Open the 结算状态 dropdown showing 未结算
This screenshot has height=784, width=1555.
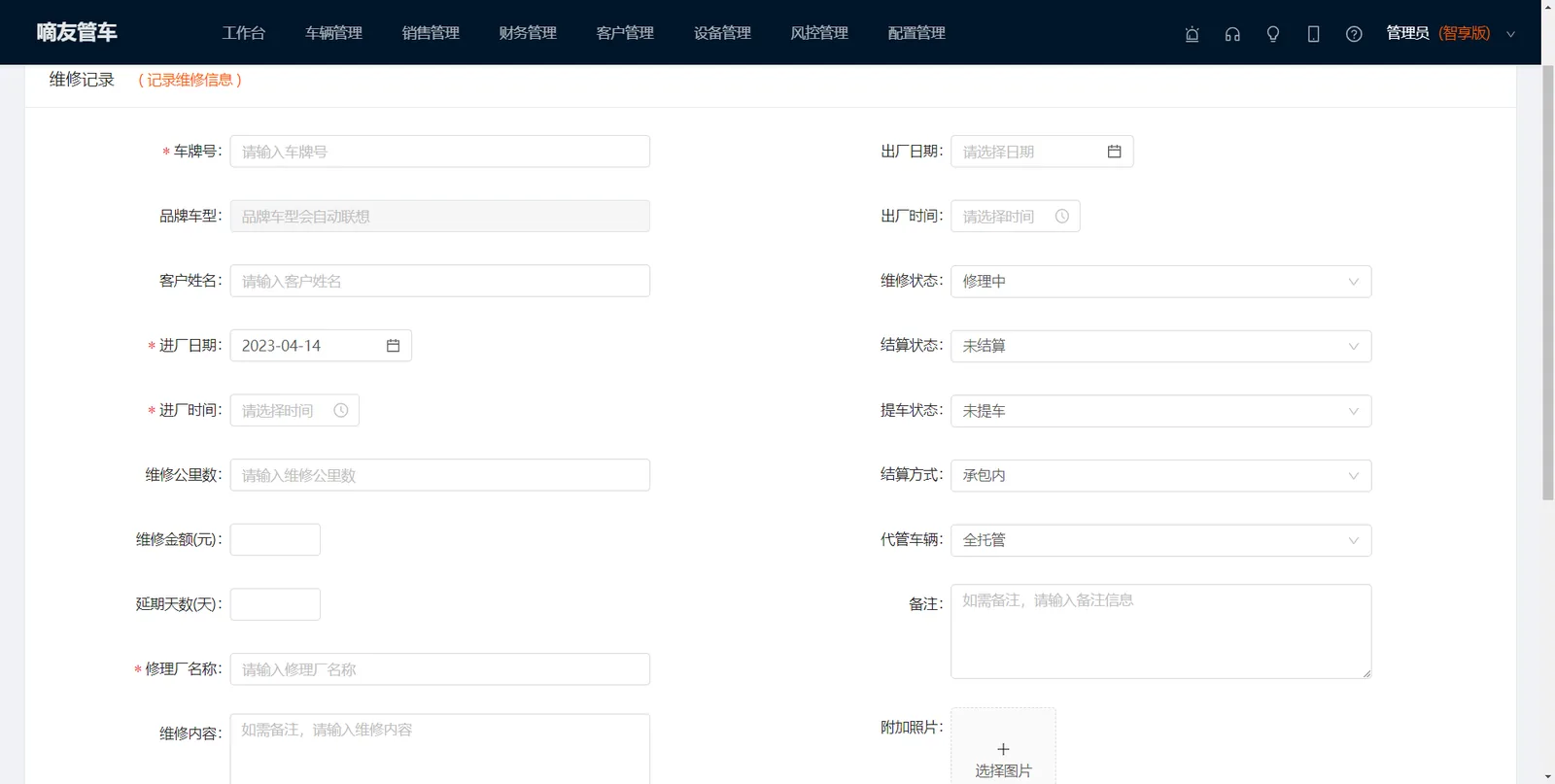pyautogui.click(x=1161, y=346)
